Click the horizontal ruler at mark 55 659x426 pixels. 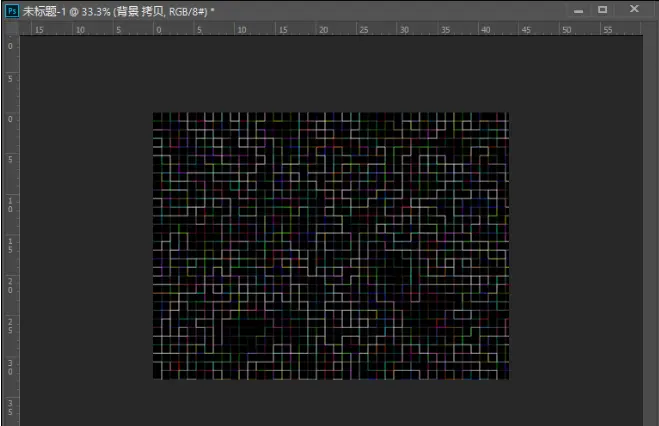608,29
